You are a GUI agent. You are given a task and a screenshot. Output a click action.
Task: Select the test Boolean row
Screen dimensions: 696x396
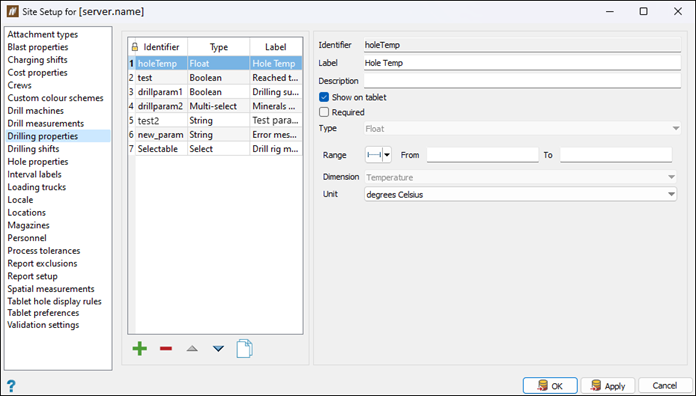(x=215, y=78)
